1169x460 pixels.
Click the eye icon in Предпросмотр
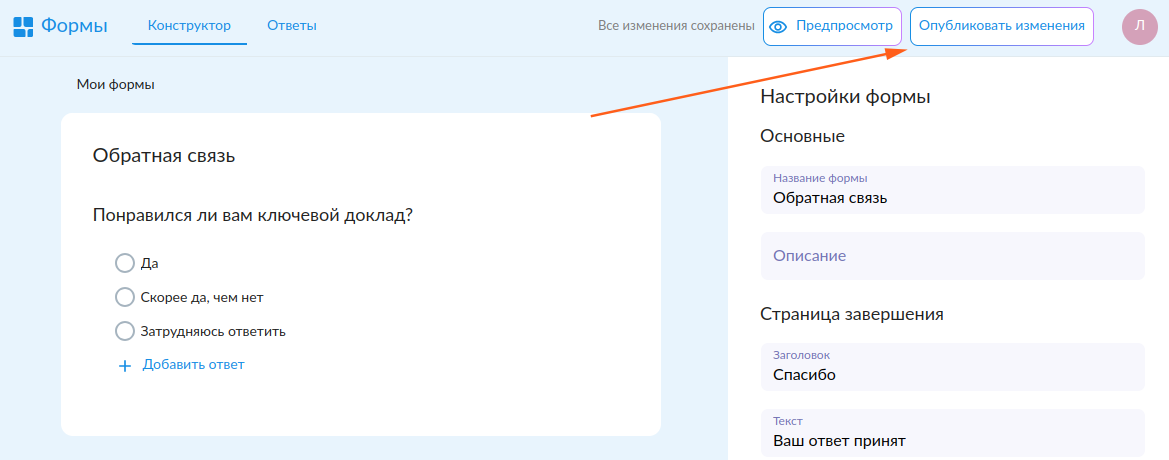[778, 27]
